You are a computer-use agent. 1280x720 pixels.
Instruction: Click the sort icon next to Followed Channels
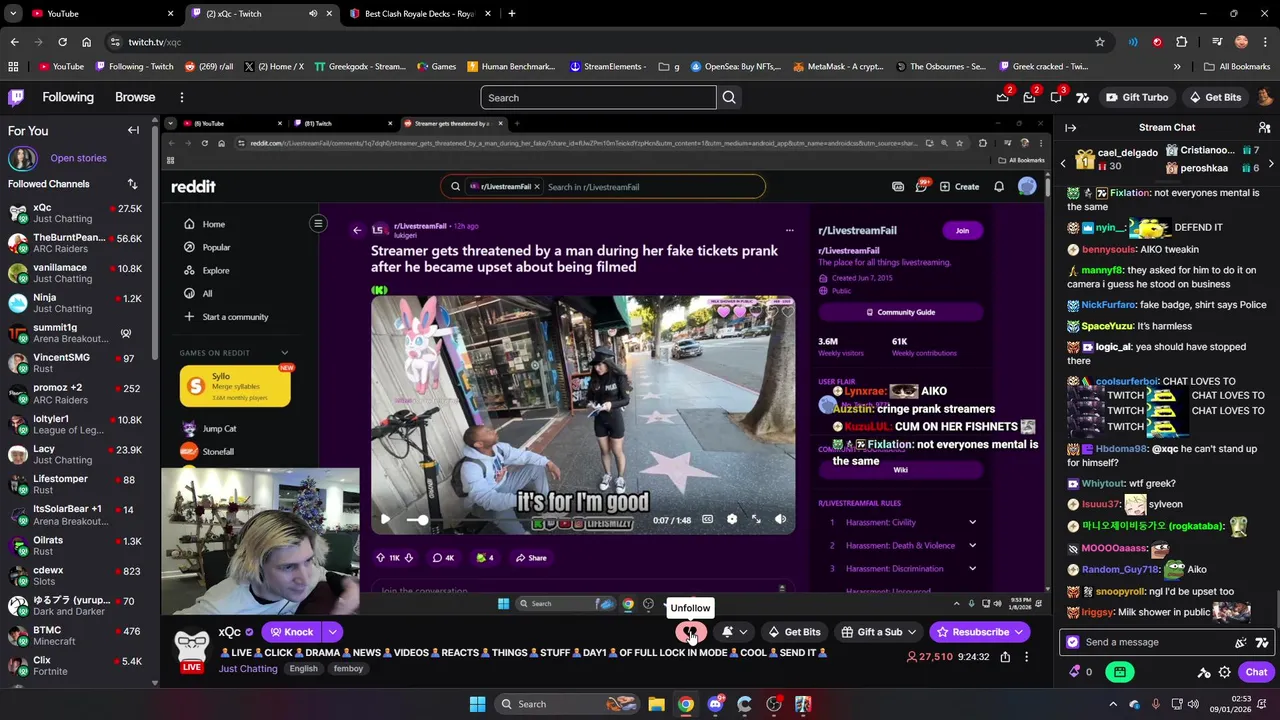coord(132,184)
